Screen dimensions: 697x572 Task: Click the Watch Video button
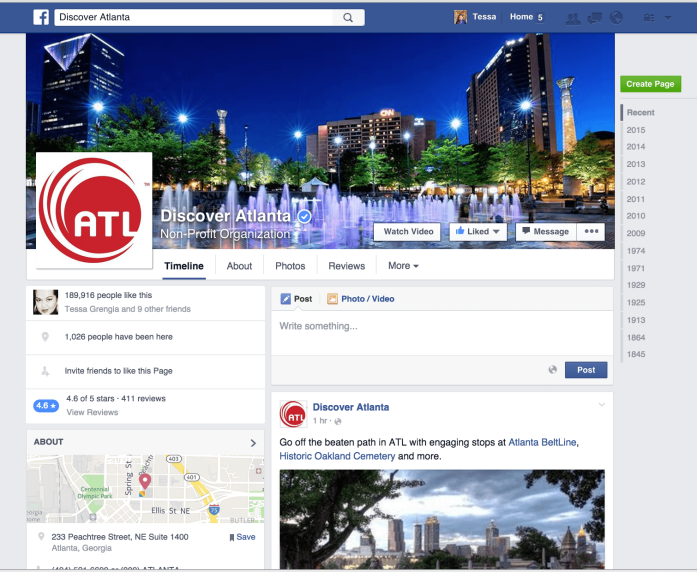pos(407,232)
